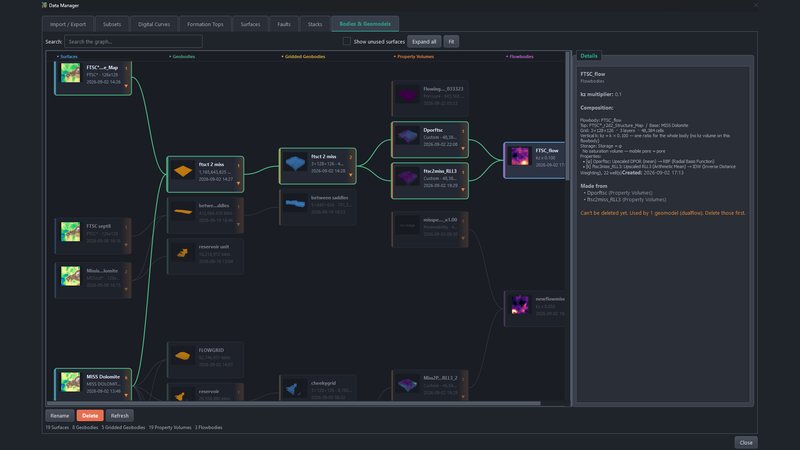Collapse the Gridded Geobodies column header

pos(303,57)
